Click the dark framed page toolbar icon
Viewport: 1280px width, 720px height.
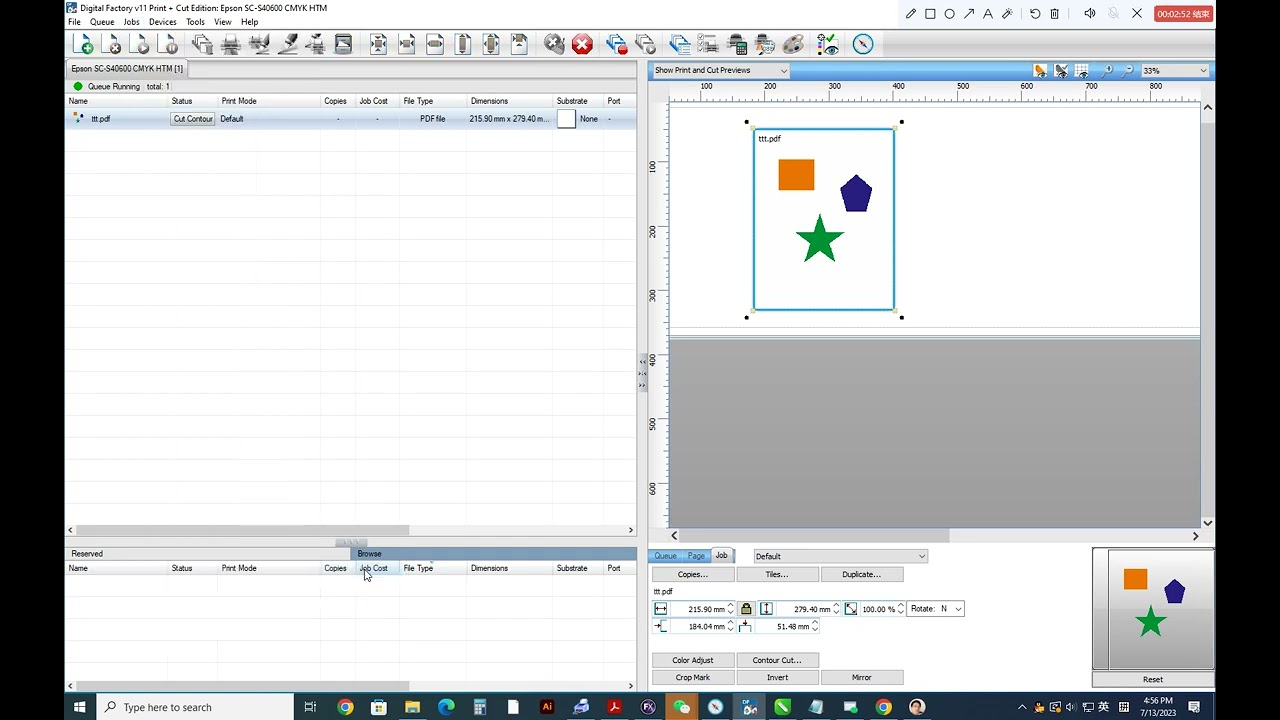[x=343, y=44]
